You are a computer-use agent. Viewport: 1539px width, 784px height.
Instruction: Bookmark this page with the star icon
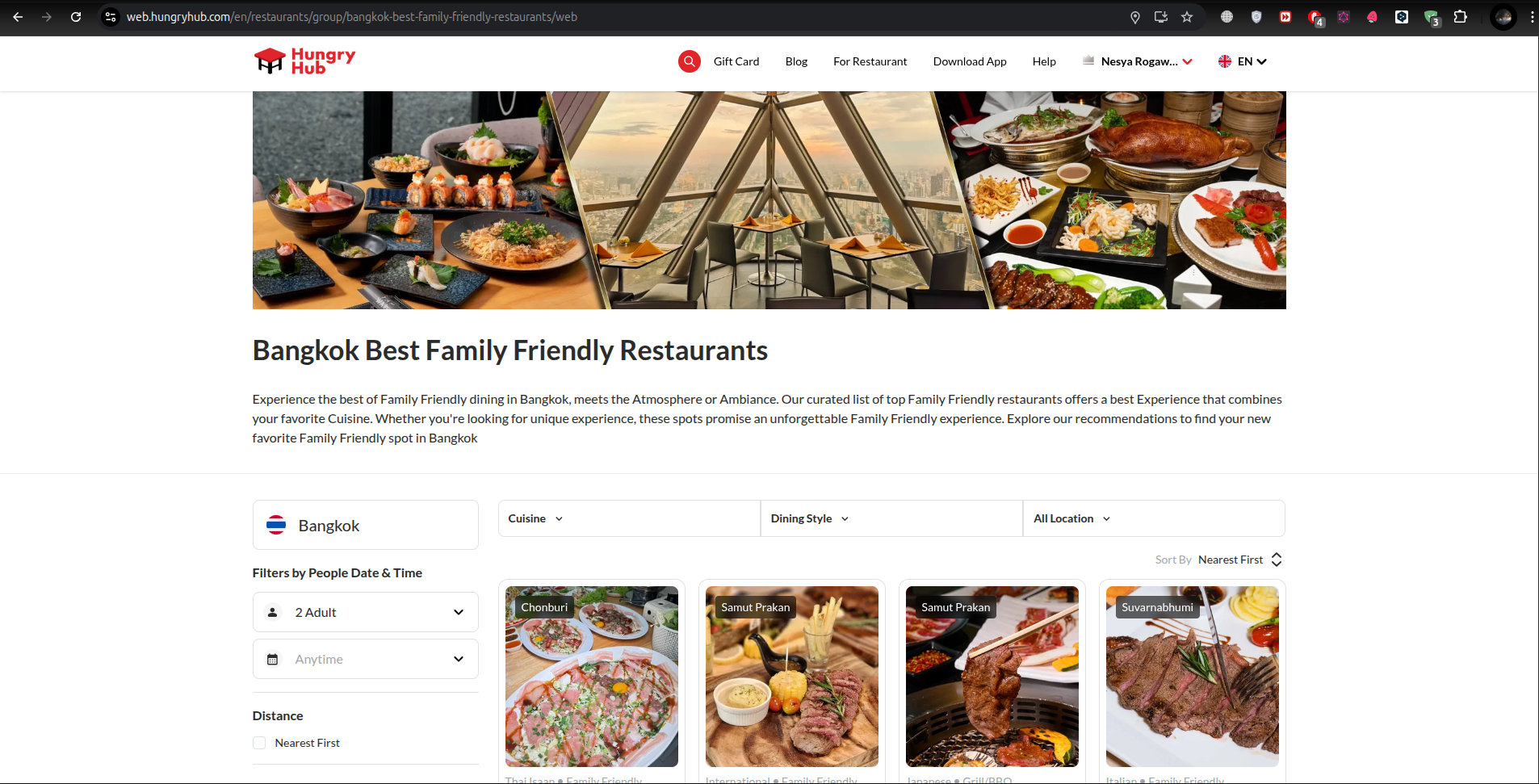(x=1187, y=17)
